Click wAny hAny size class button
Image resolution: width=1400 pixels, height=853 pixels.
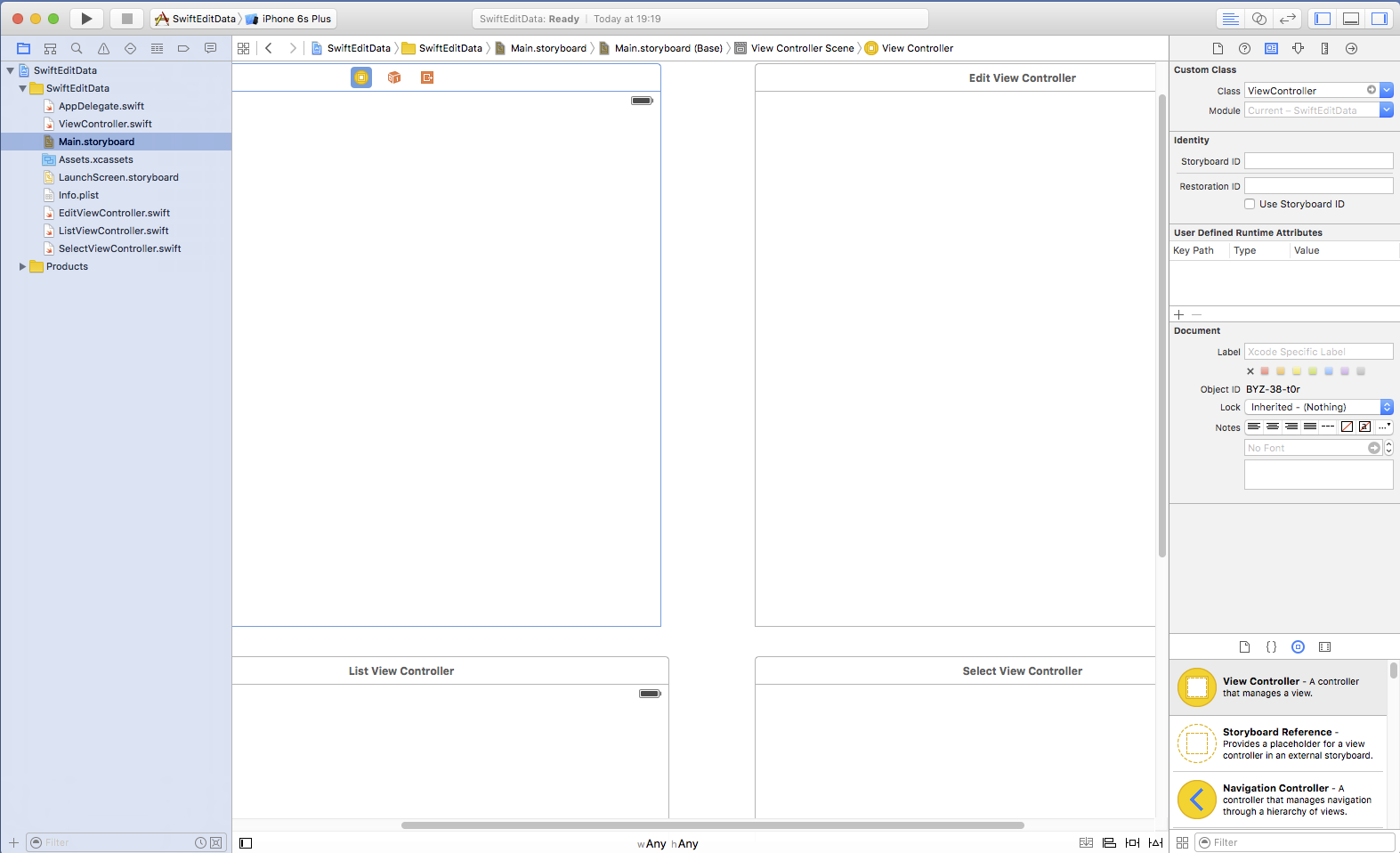668,843
